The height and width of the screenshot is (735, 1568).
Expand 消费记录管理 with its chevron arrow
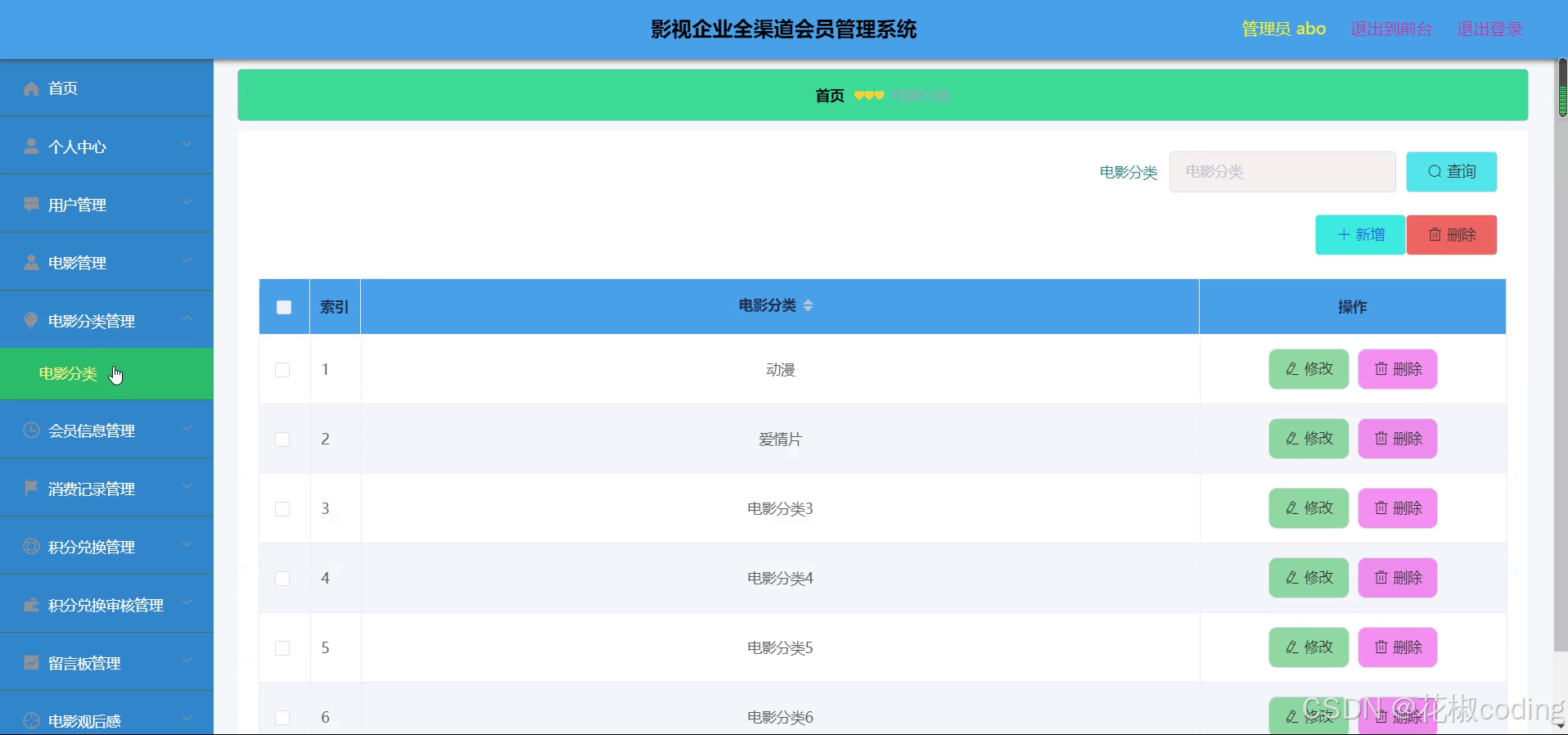pos(187,486)
